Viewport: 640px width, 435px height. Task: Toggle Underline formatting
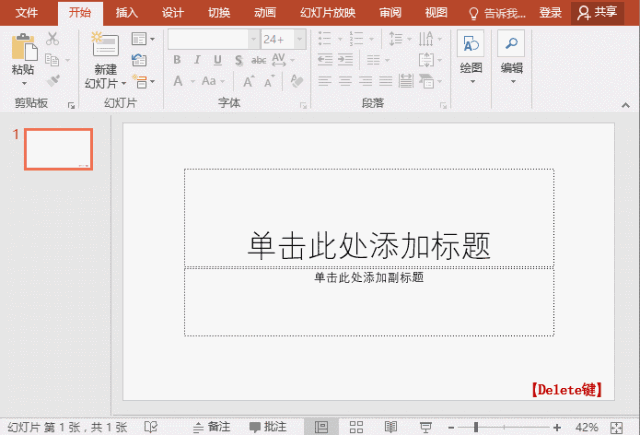(x=218, y=60)
